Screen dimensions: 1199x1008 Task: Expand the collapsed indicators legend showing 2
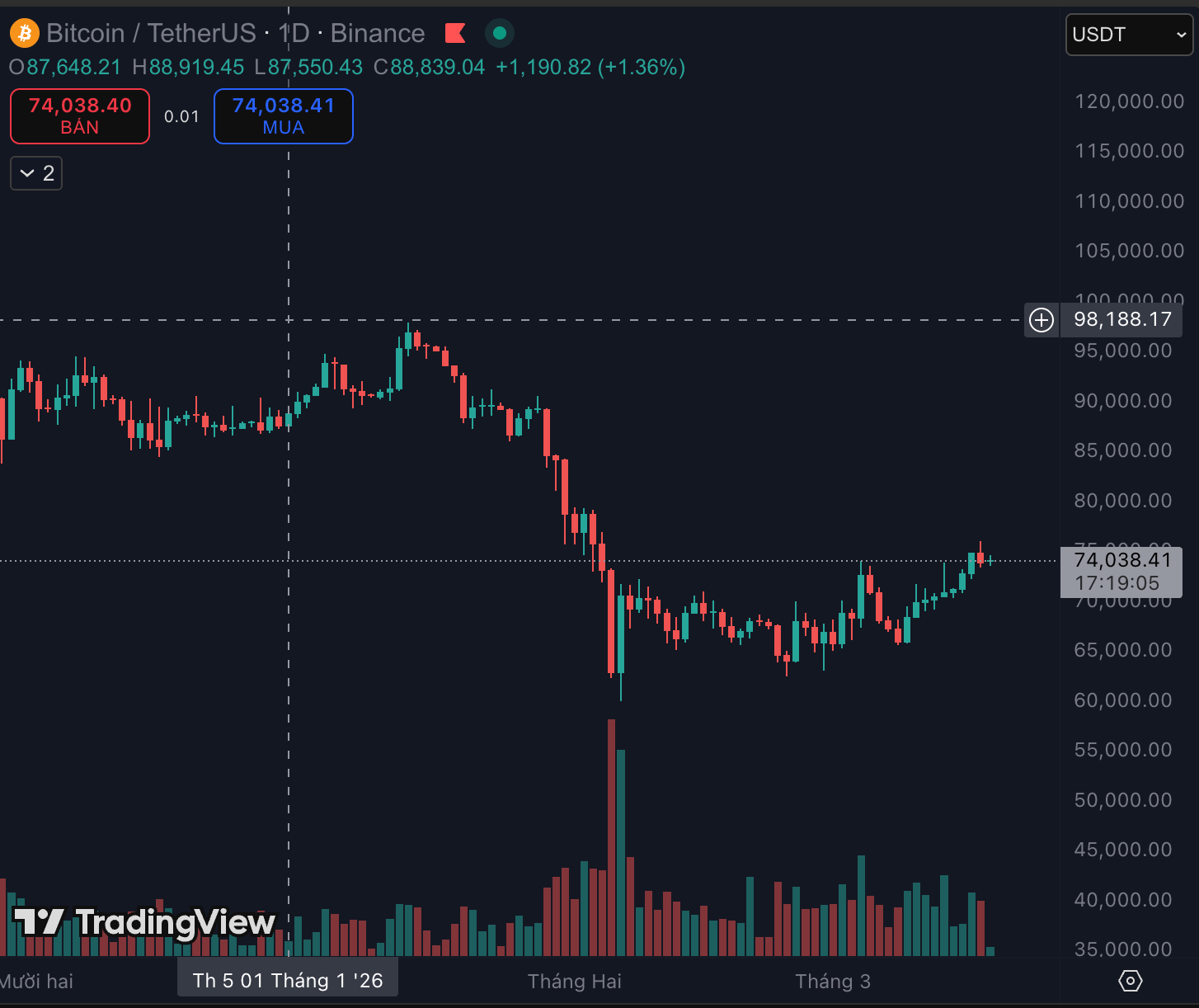coord(36,173)
